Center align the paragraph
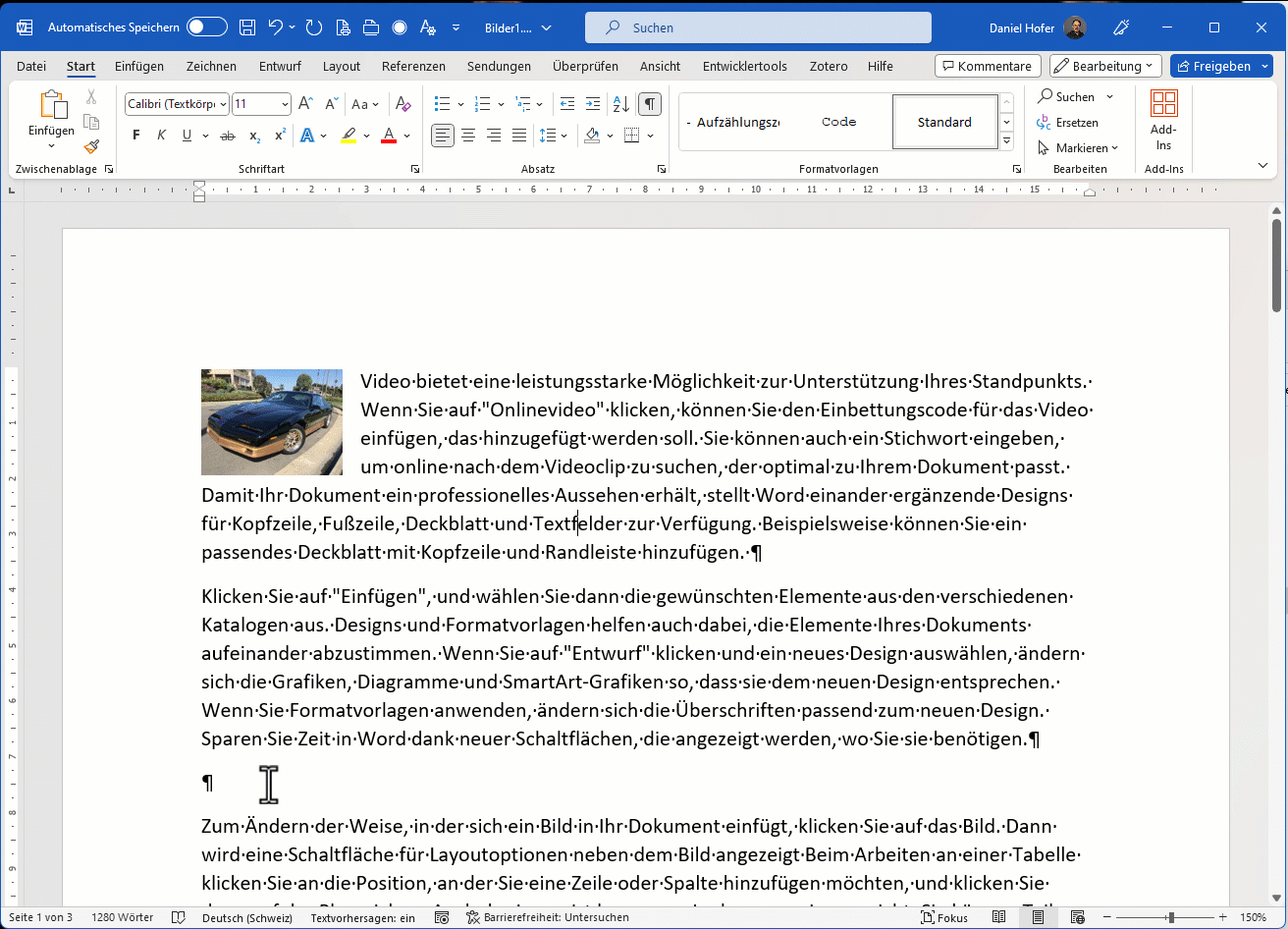This screenshot has height=929, width=1288. 468,135
